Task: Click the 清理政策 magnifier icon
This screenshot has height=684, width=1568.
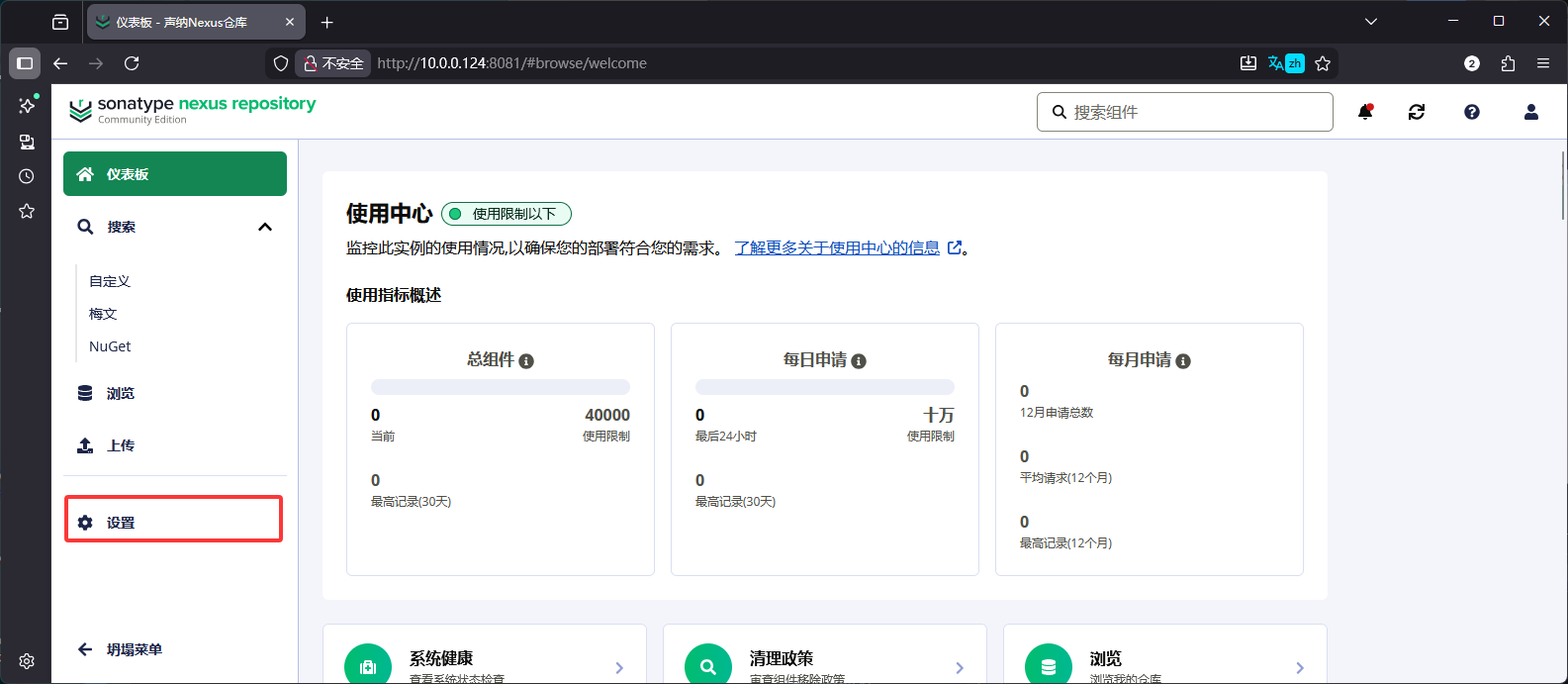Action: point(708,666)
